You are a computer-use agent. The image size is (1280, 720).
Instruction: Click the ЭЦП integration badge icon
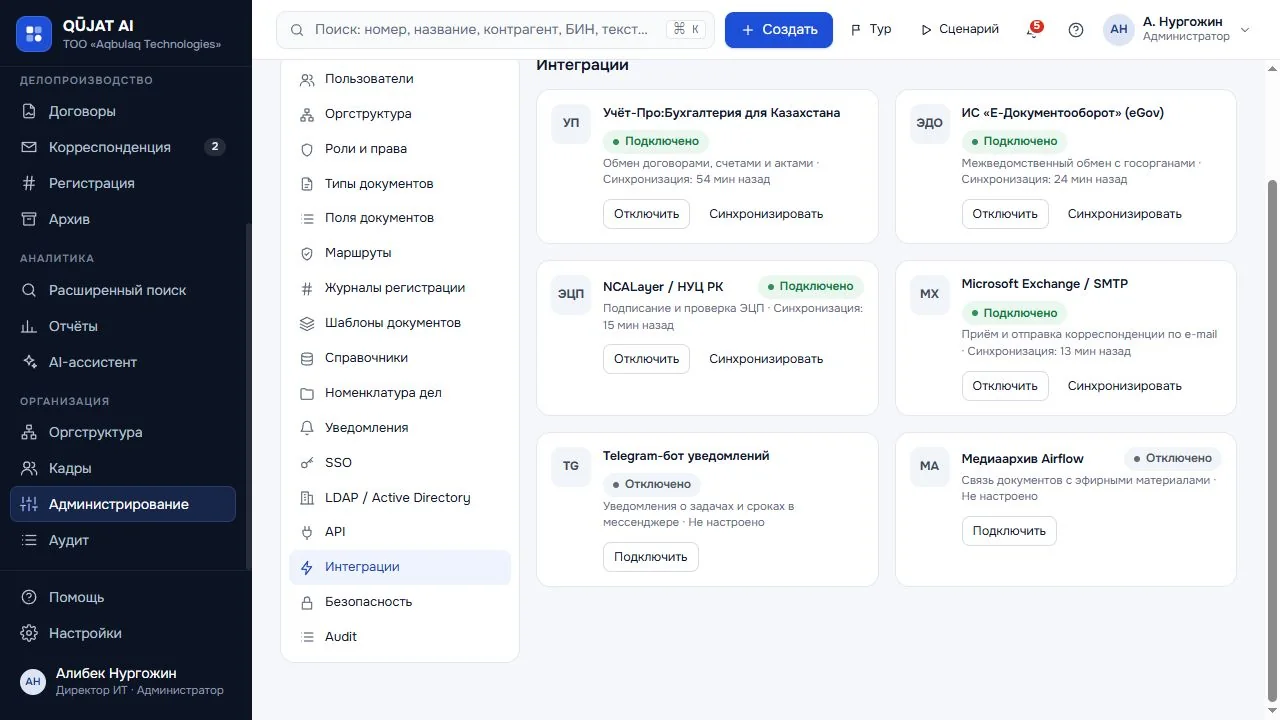click(571, 295)
